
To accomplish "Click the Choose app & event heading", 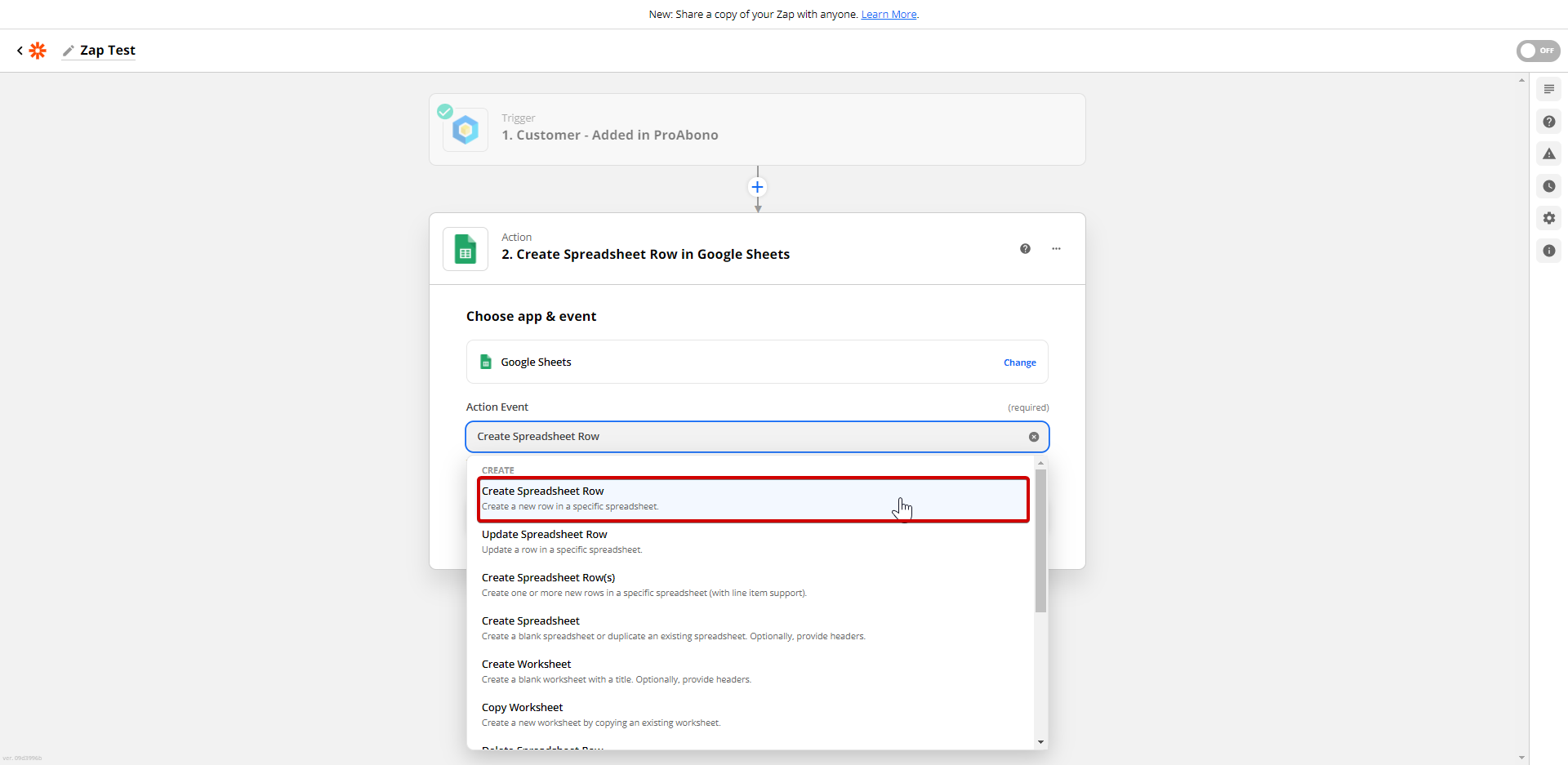I will tap(531, 317).
